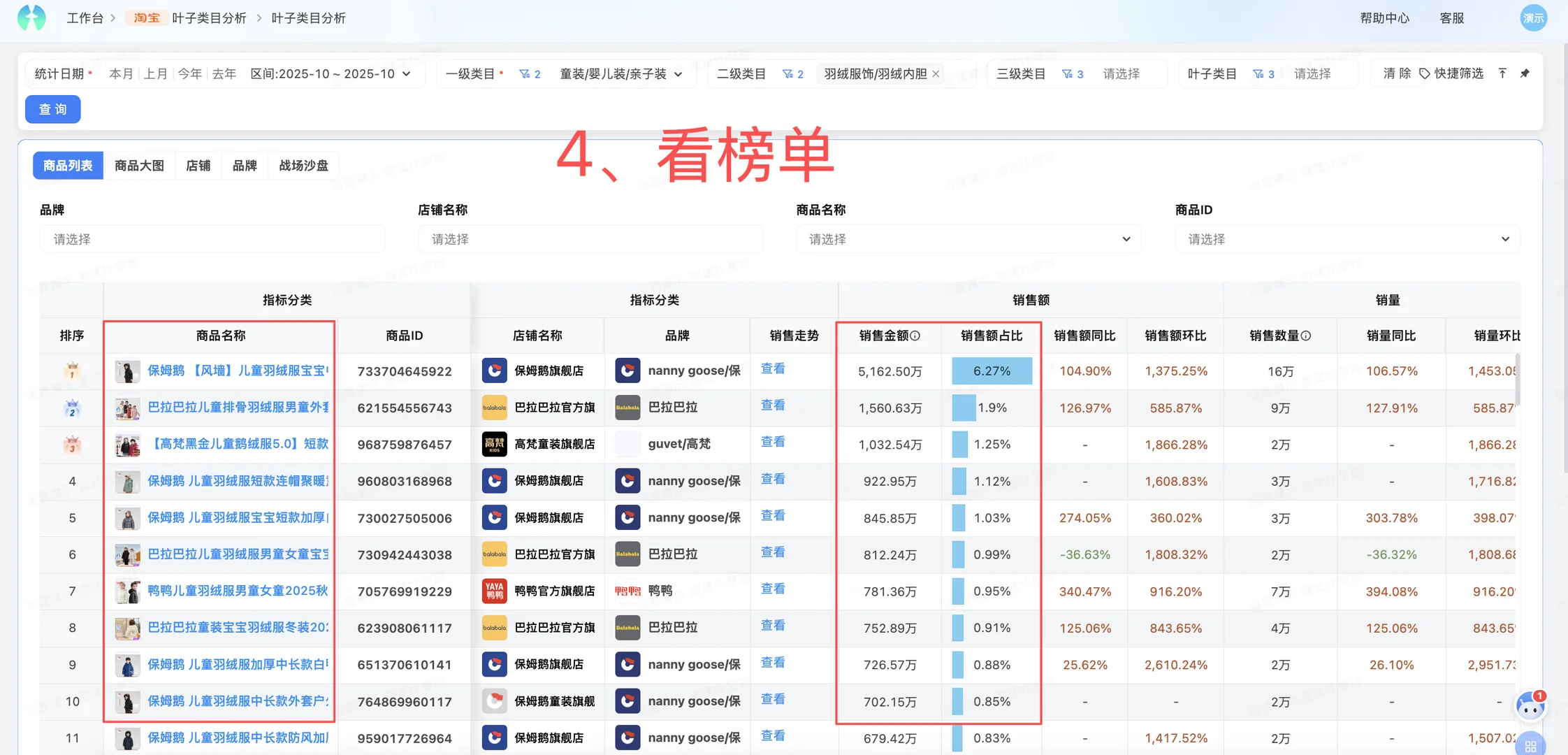The width and height of the screenshot is (1568, 755).
Task: Click 鸭鸭官方旗舰店 logo icon
Action: [494, 591]
